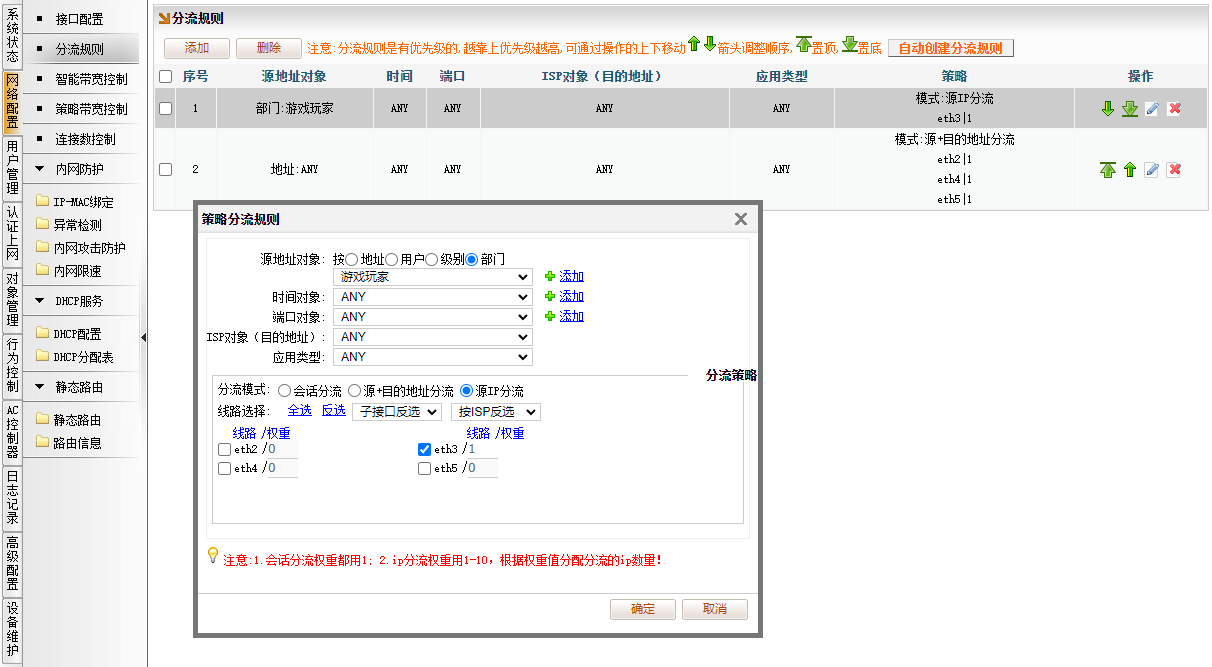
Task: Open the 游戏玩家 source object dropdown
Action: [x=433, y=277]
